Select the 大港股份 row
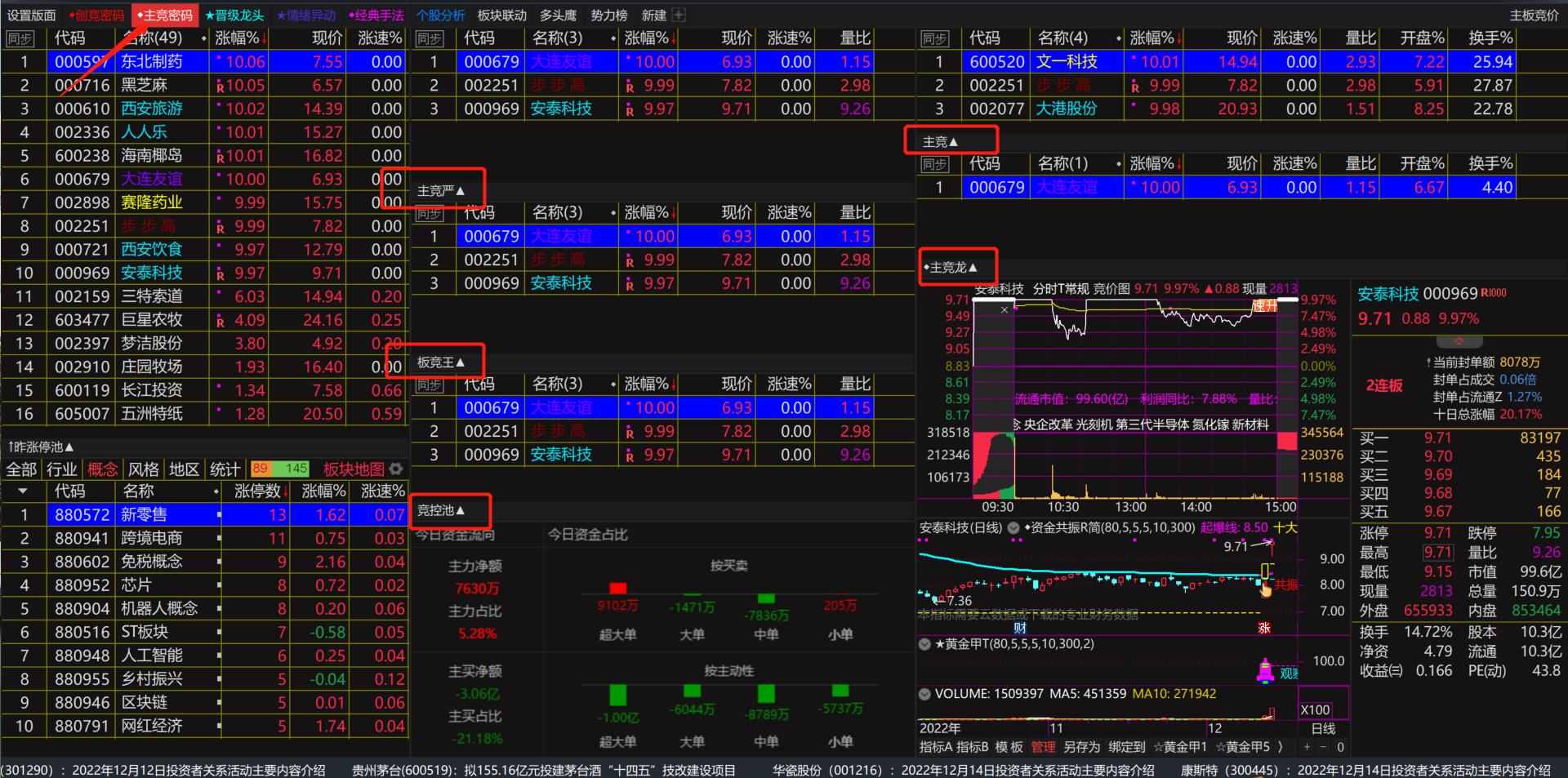 (x=1217, y=109)
